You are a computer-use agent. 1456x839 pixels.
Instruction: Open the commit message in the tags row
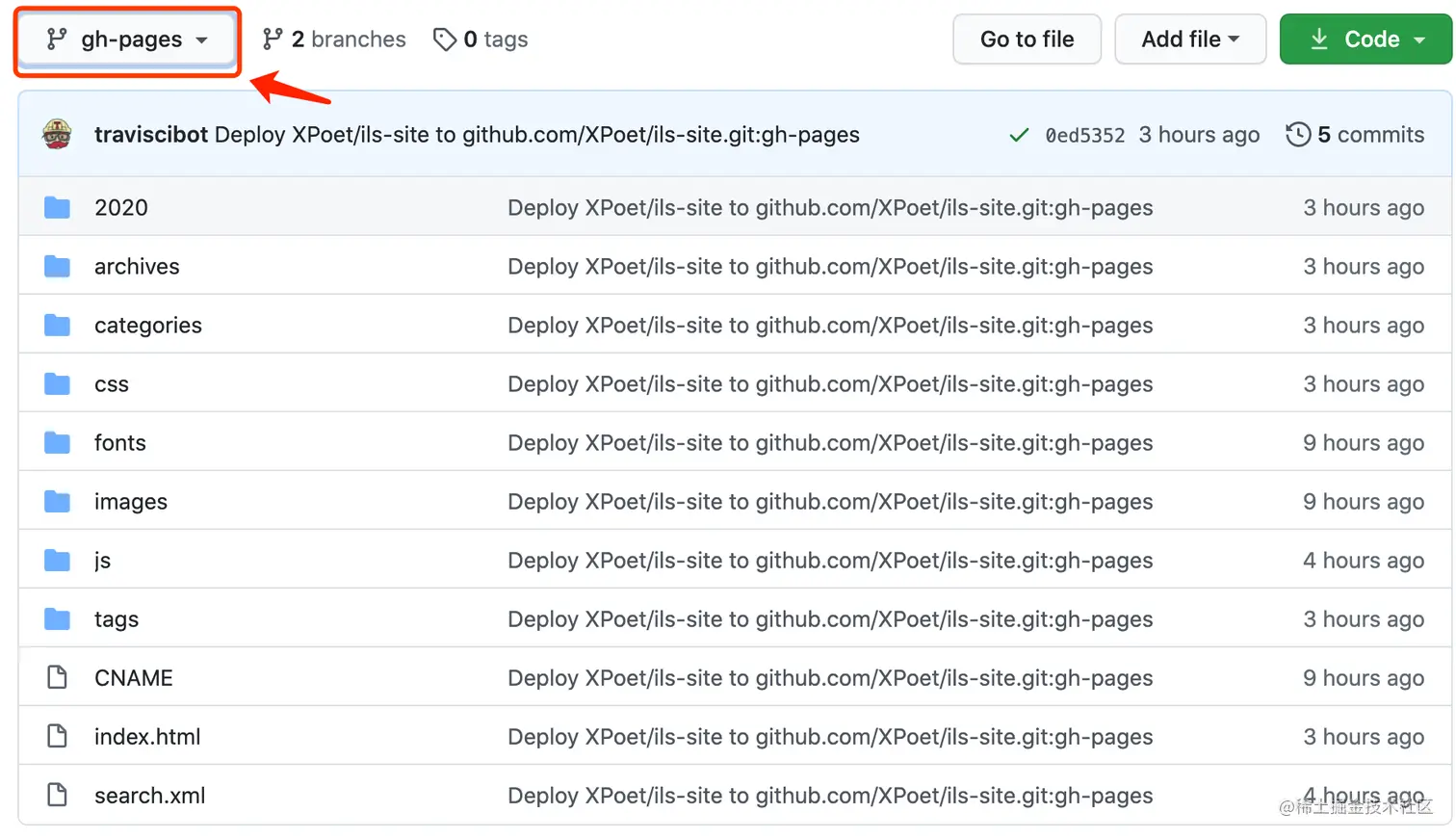pos(830,619)
